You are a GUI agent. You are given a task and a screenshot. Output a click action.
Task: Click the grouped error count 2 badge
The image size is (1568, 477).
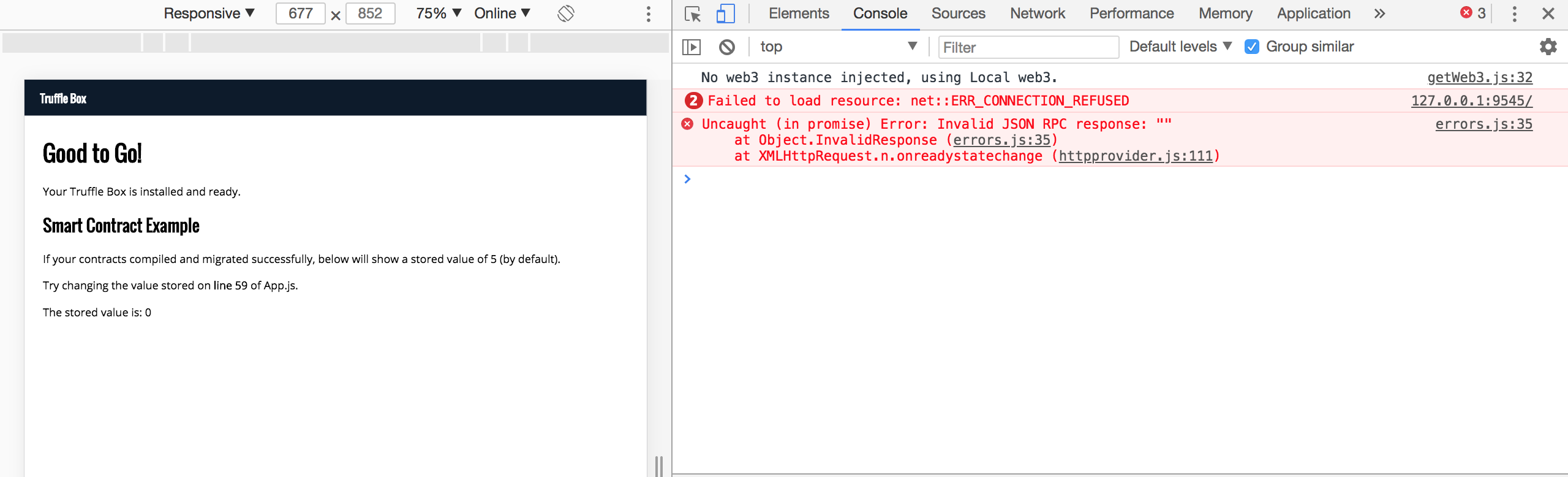click(693, 101)
